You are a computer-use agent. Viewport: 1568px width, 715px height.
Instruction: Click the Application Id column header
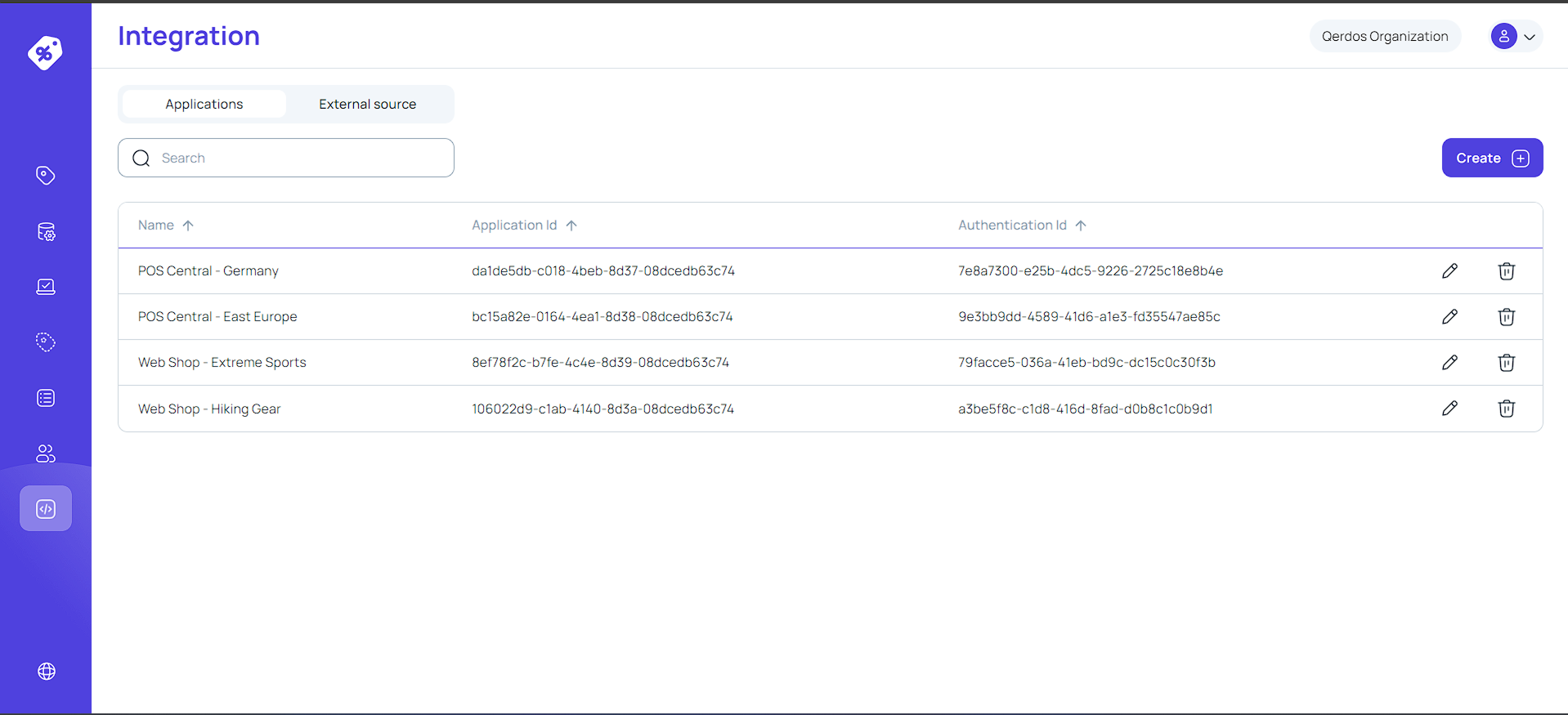point(514,226)
